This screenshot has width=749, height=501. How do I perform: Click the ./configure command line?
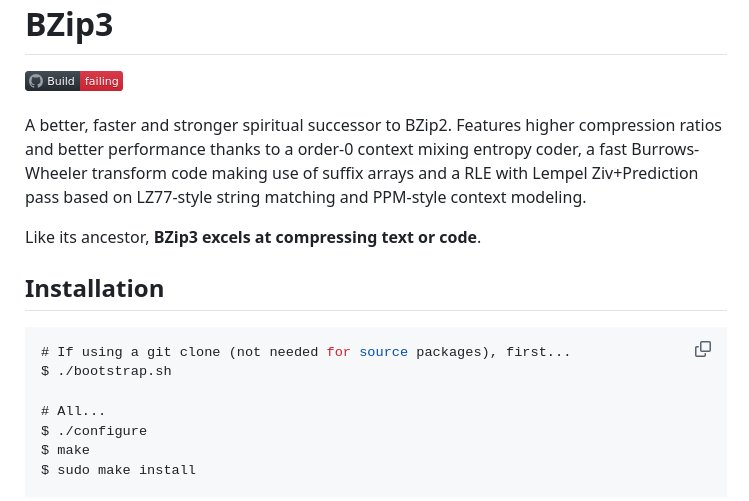pos(94,431)
